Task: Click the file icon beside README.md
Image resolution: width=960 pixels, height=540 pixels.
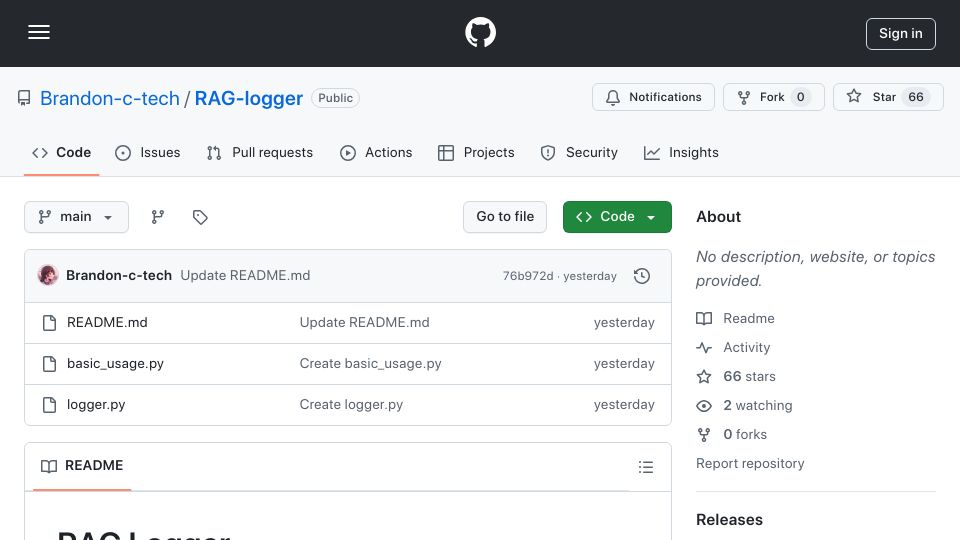Action: click(x=50, y=323)
